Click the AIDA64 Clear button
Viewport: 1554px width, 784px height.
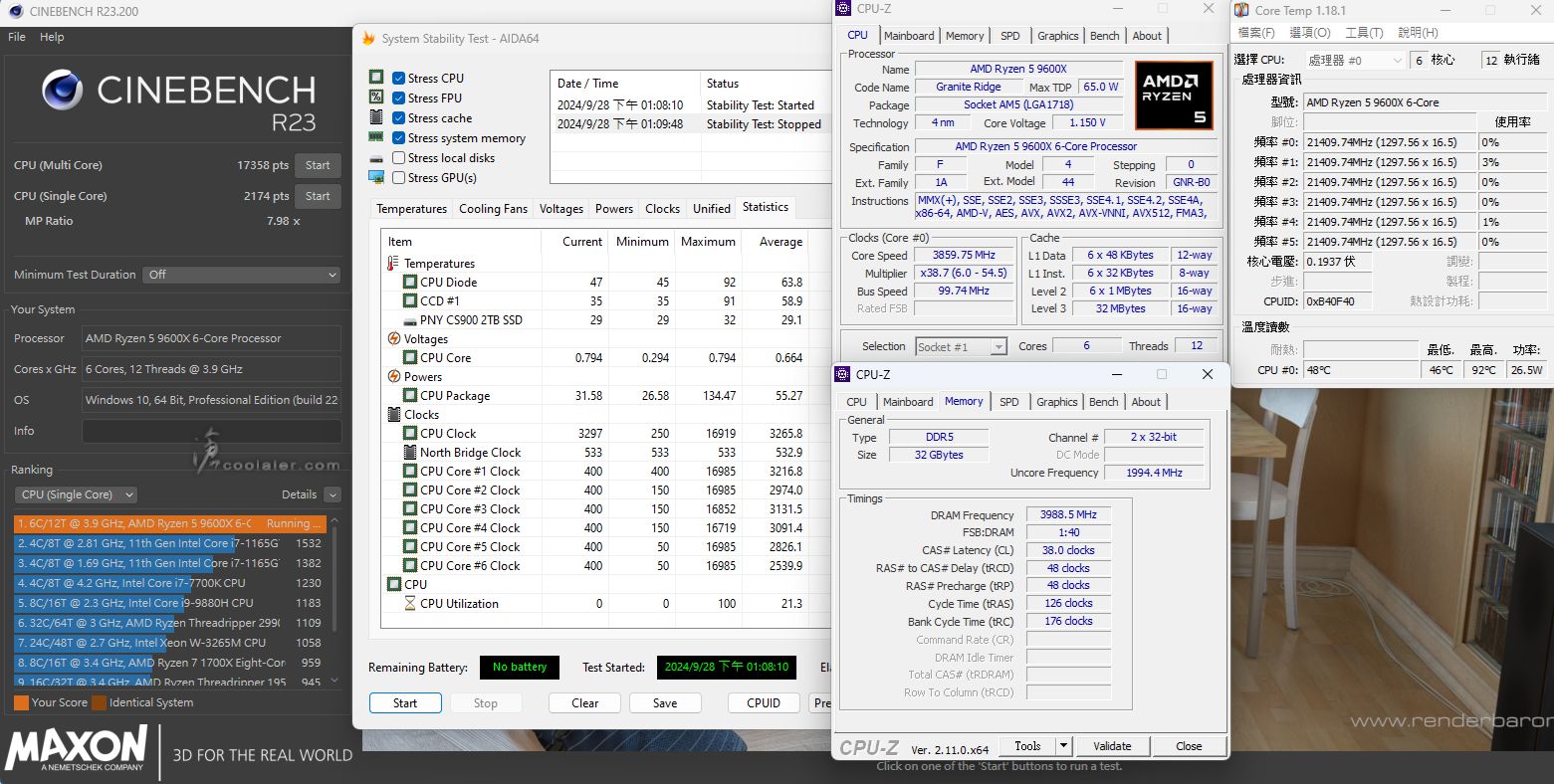coord(585,703)
